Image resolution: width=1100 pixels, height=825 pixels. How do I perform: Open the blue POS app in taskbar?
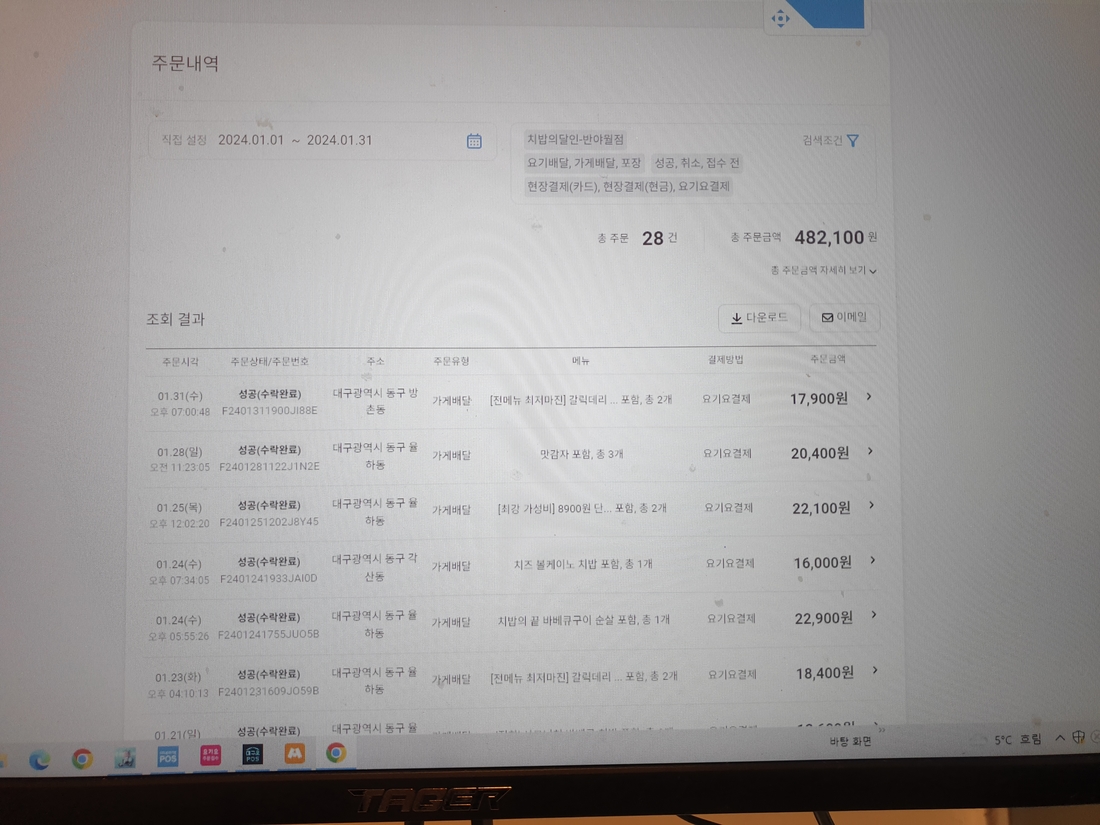click(168, 756)
